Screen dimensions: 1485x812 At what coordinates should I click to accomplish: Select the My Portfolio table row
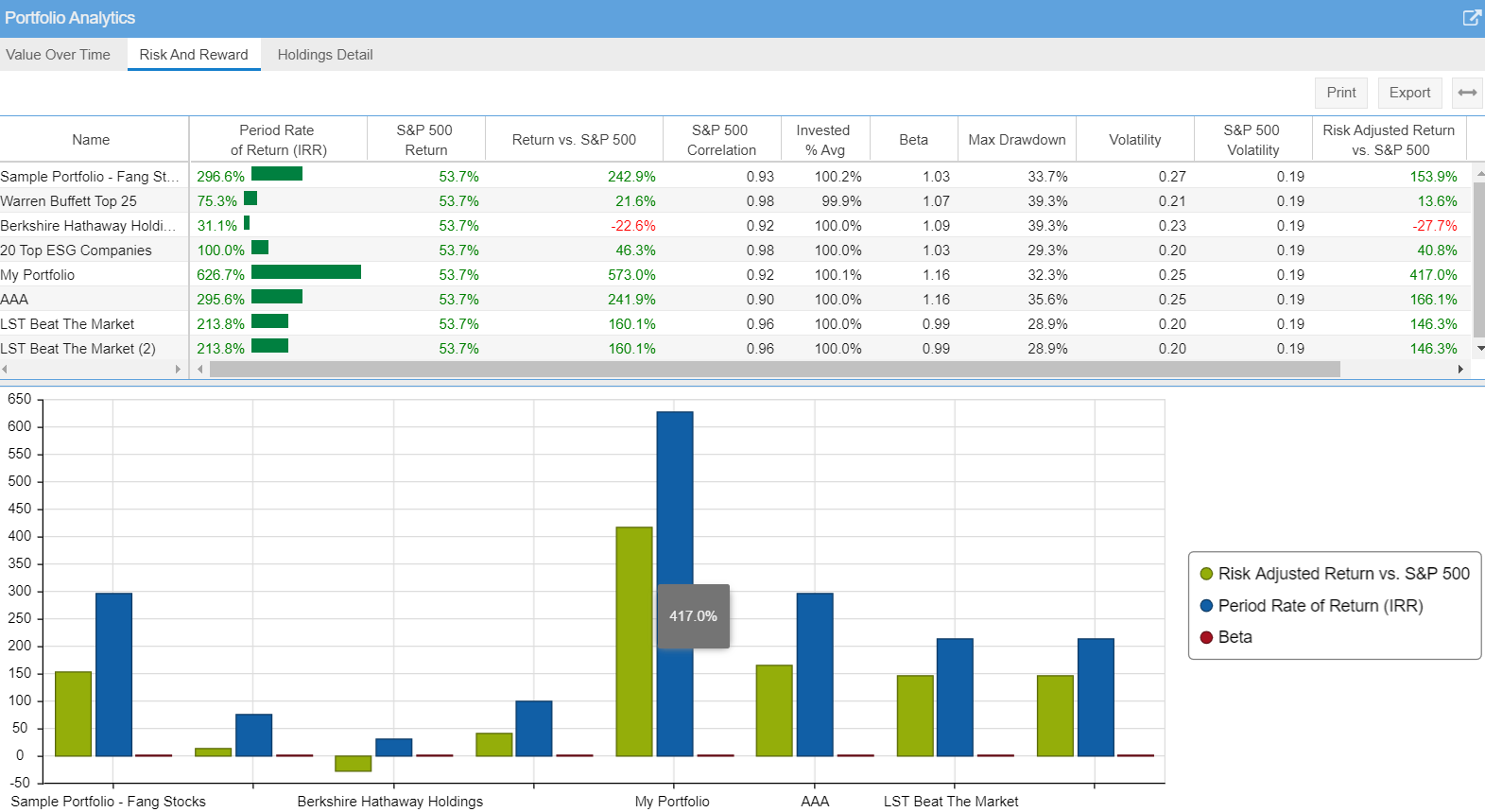tap(737, 275)
